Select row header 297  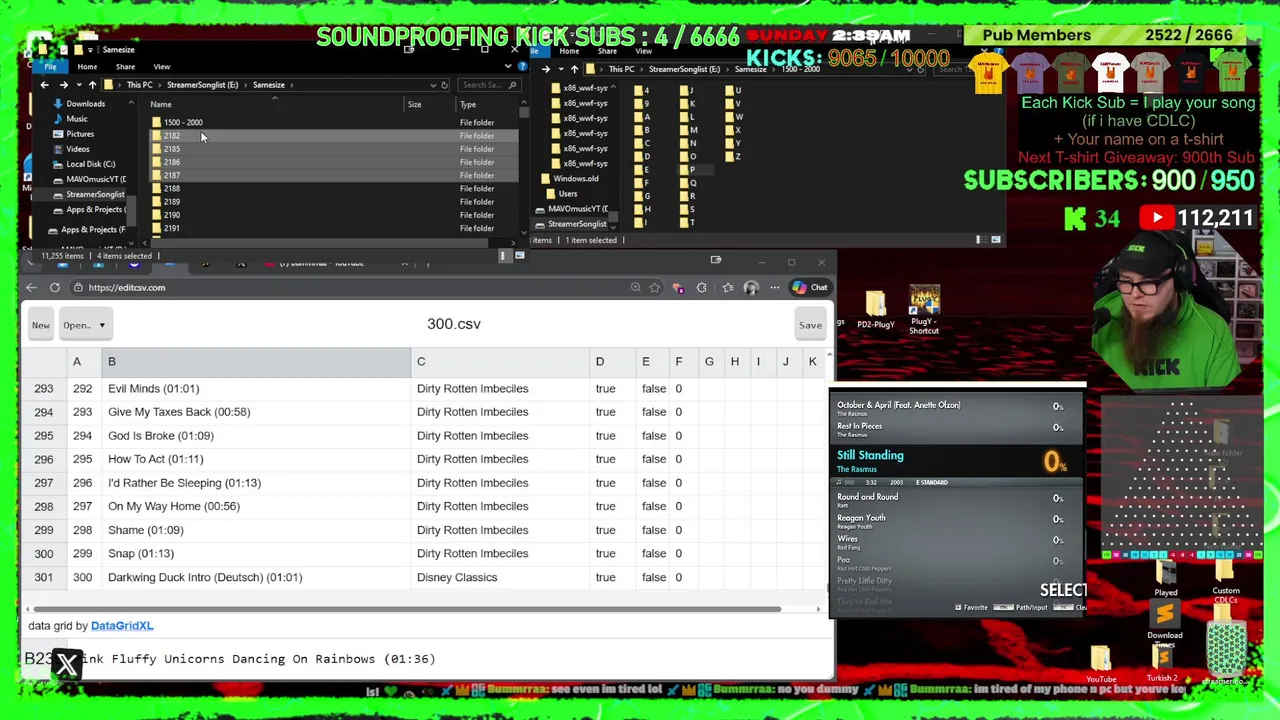tap(43, 483)
